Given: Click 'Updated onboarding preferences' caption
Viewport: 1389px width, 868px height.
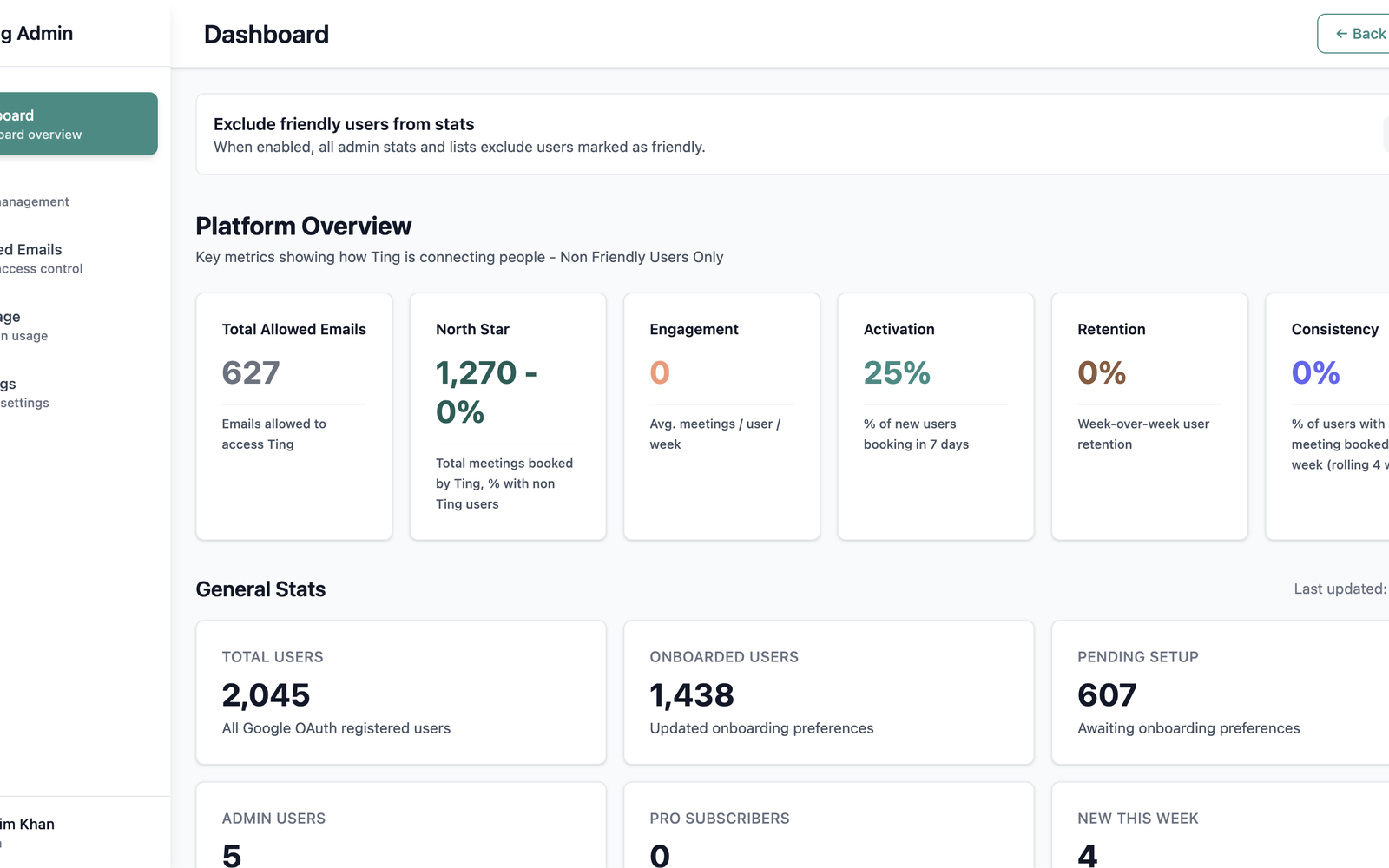Looking at the screenshot, I should [x=761, y=728].
